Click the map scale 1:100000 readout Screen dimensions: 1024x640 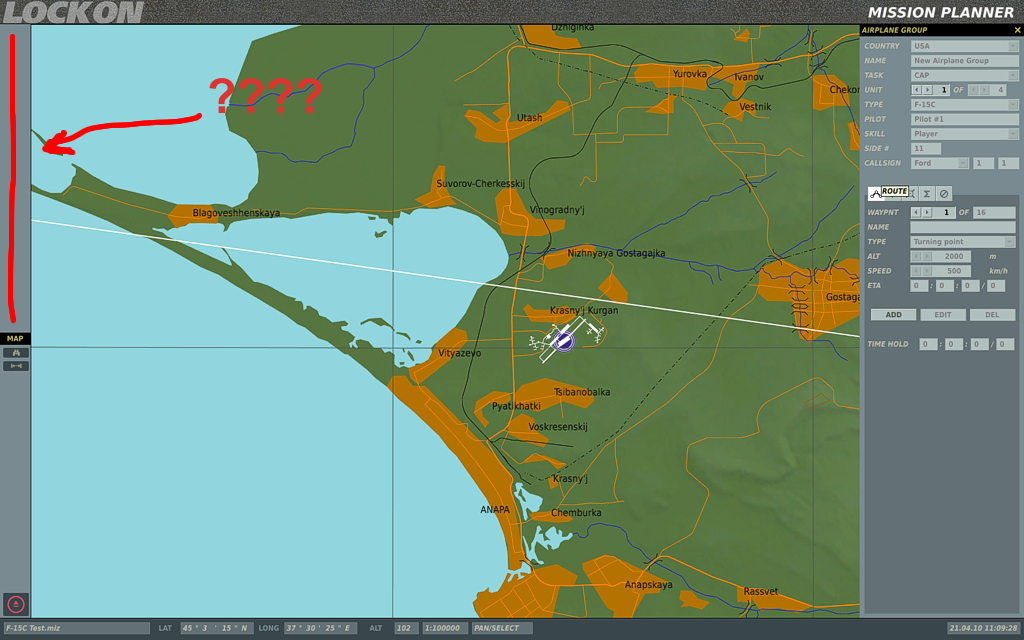pyautogui.click(x=443, y=628)
